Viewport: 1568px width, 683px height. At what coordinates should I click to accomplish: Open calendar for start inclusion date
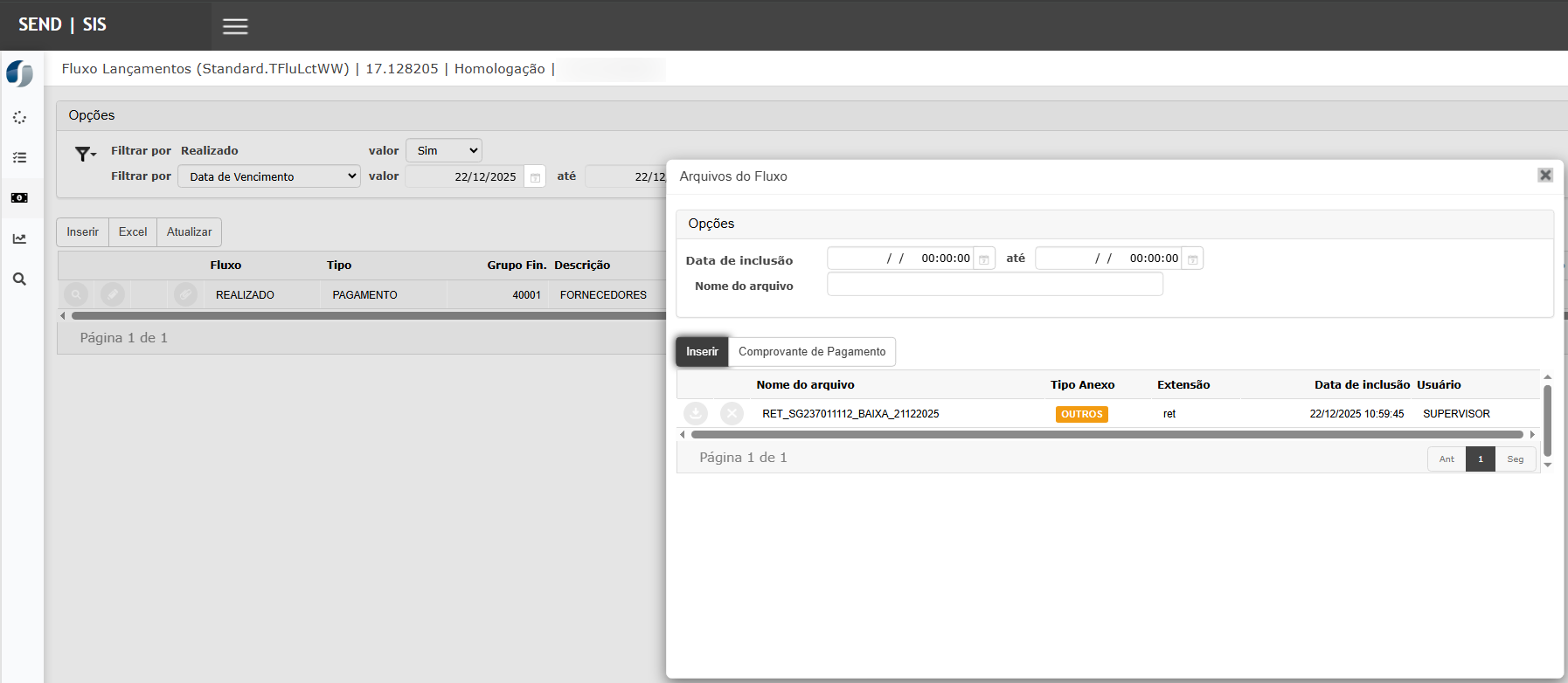click(x=984, y=259)
